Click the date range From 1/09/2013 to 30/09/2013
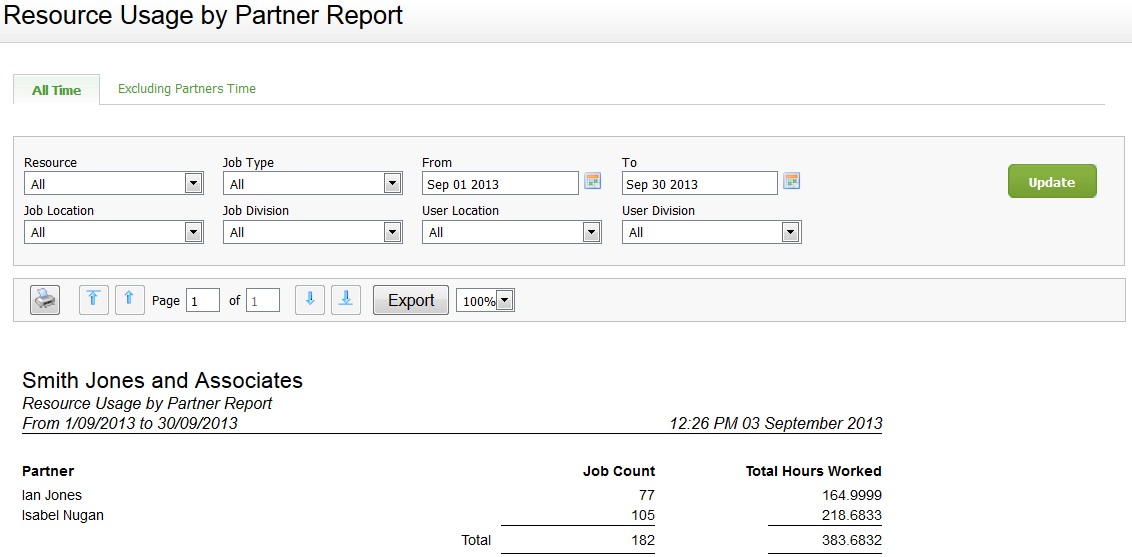The width and height of the screenshot is (1132, 557). [x=130, y=423]
